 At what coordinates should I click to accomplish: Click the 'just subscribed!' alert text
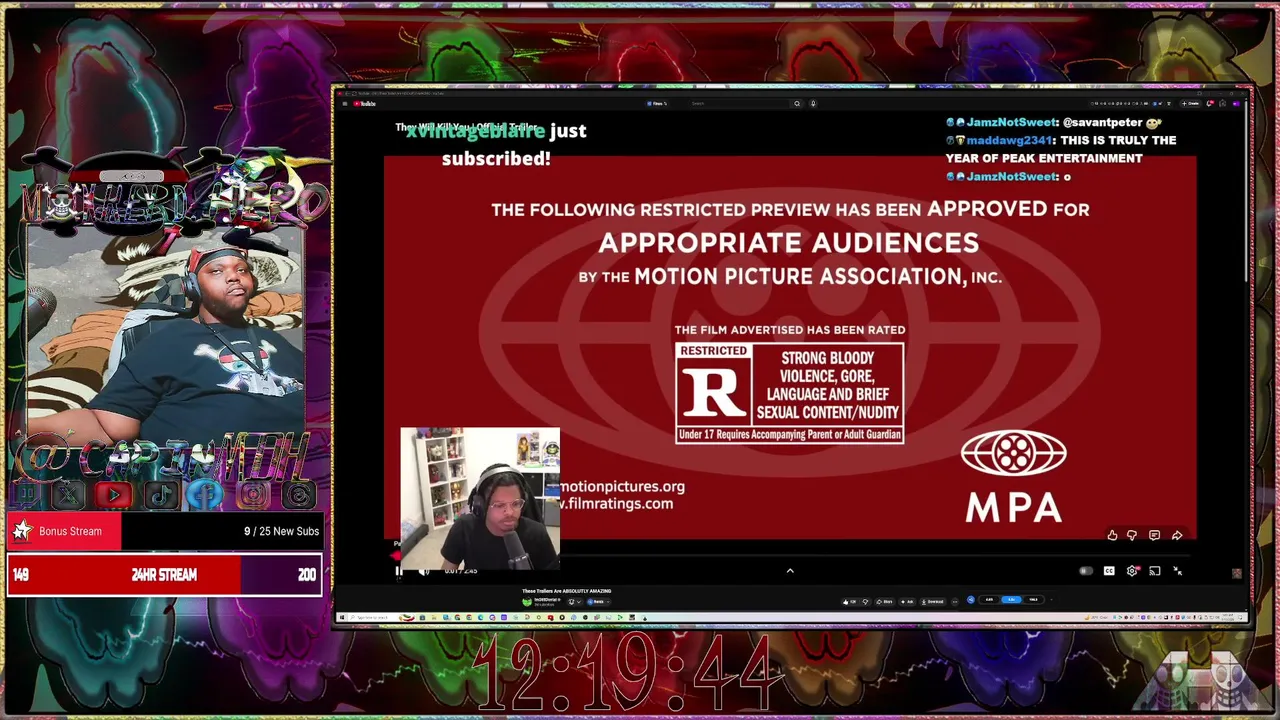click(513, 145)
